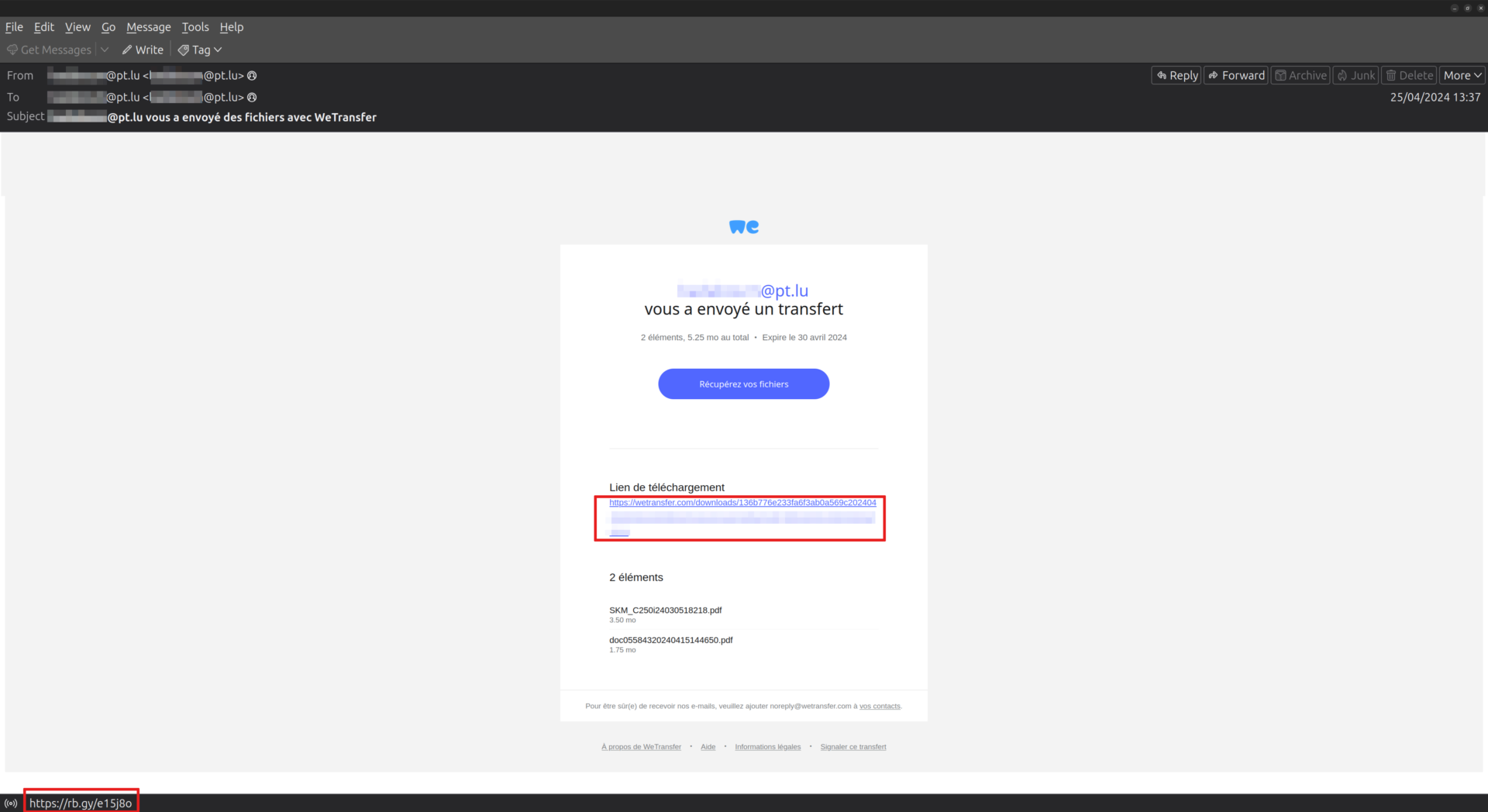
Task: Open the Tag dropdown
Action: coord(200,50)
